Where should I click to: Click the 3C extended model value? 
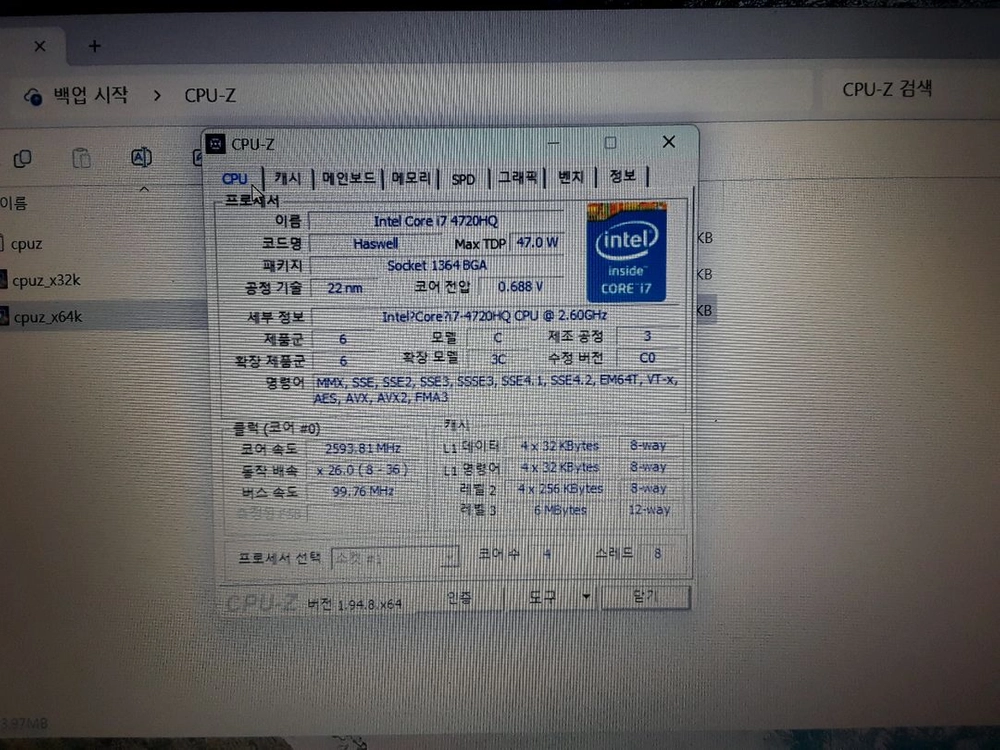(x=498, y=359)
